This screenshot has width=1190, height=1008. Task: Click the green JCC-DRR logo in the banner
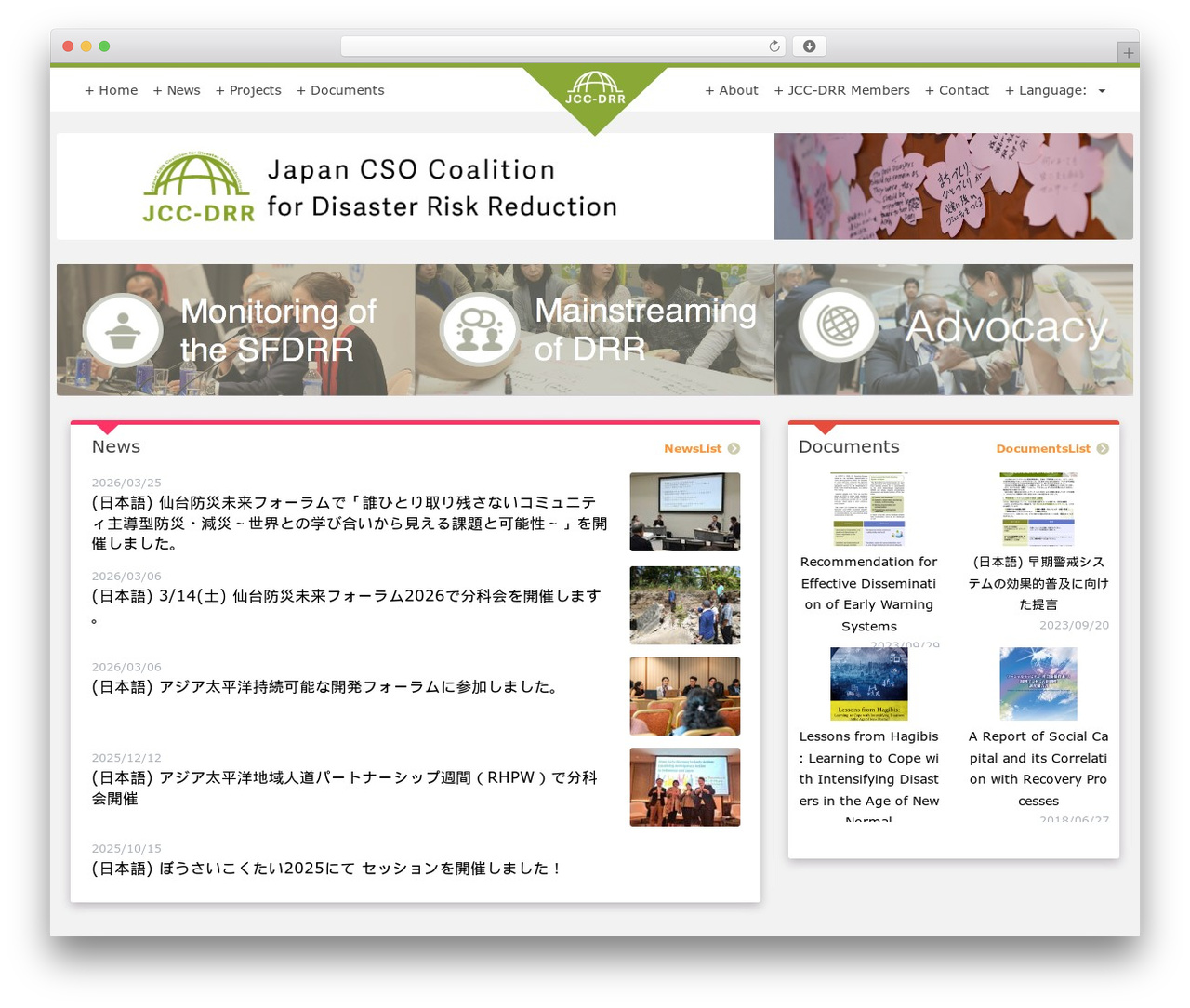(x=198, y=187)
